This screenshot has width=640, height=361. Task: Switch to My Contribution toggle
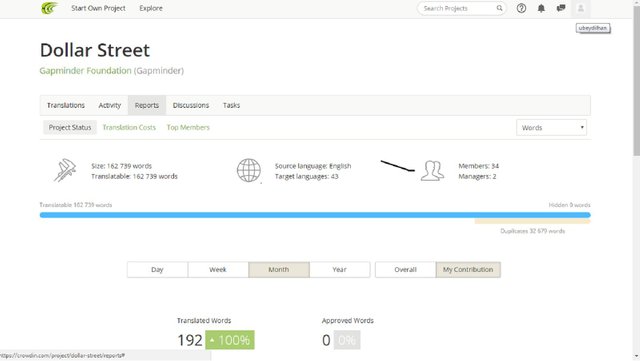click(x=468, y=270)
